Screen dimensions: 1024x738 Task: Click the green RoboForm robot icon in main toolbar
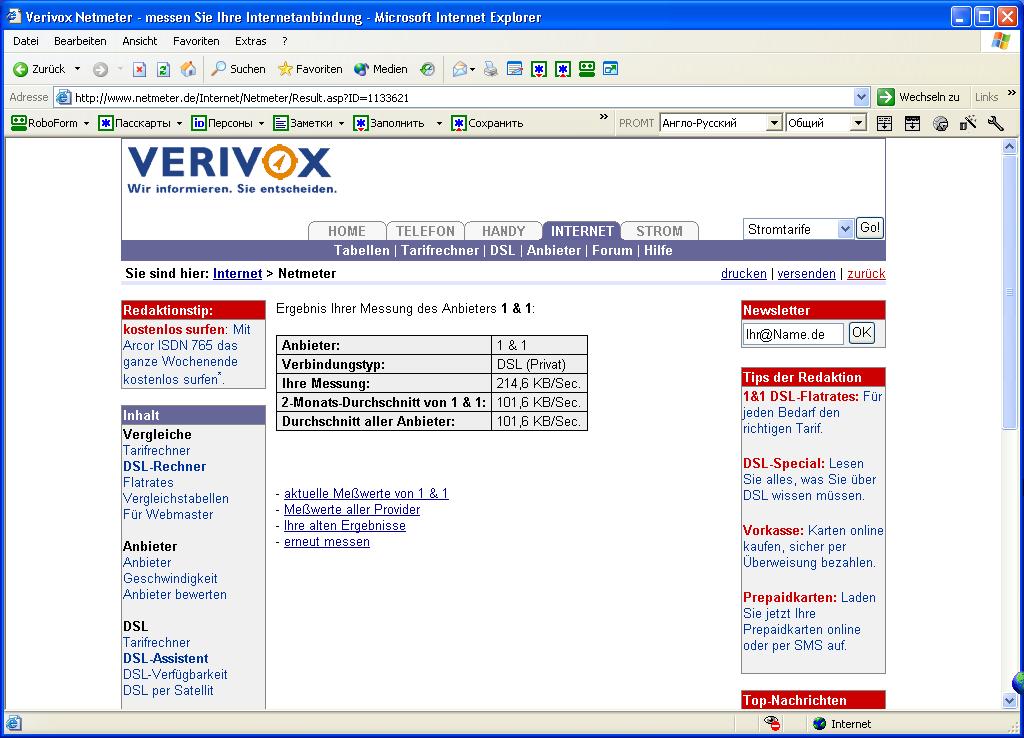tap(586, 69)
